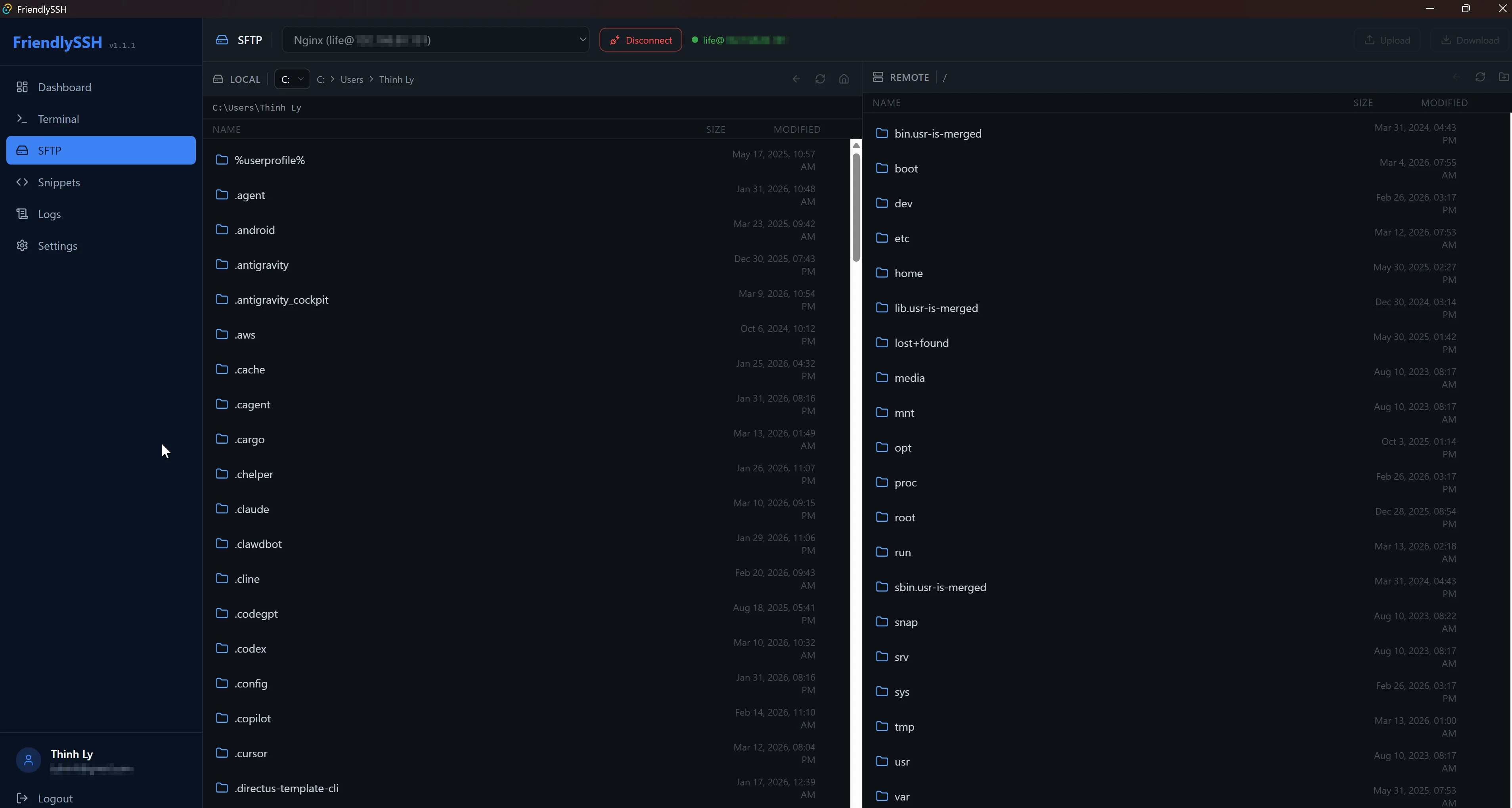
Task: Click the Users breadcrumb in local path
Action: click(352, 79)
